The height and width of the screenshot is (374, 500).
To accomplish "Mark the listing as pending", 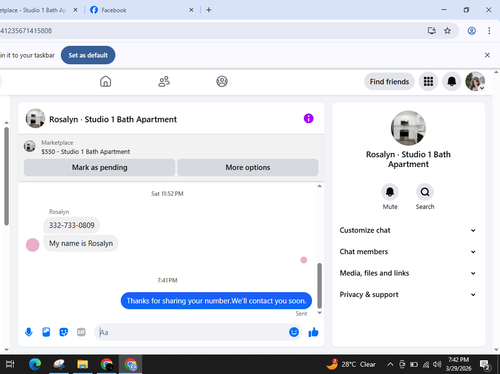I will click(99, 167).
